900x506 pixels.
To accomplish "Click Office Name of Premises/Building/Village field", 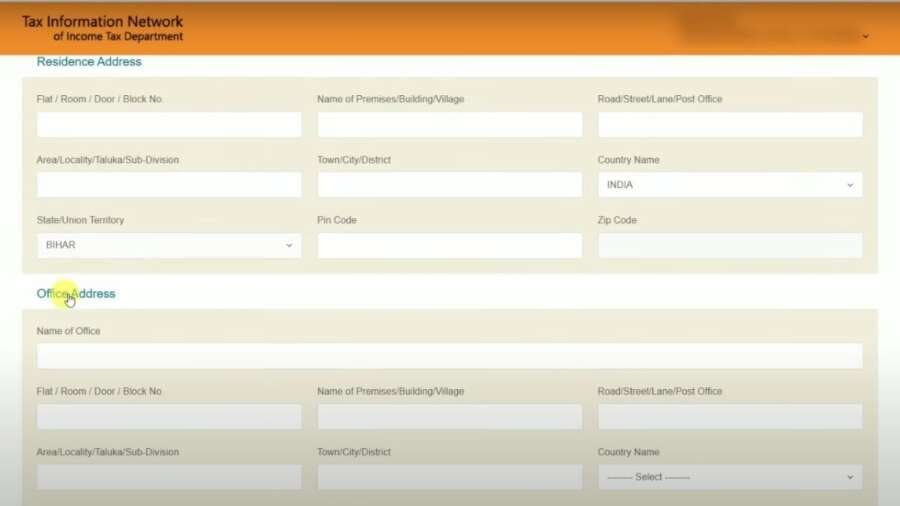I will click(x=449, y=417).
